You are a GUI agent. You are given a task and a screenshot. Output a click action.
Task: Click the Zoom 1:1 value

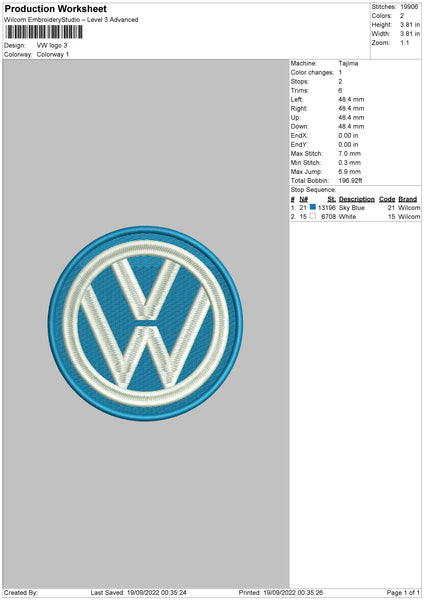[x=404, y=43]
